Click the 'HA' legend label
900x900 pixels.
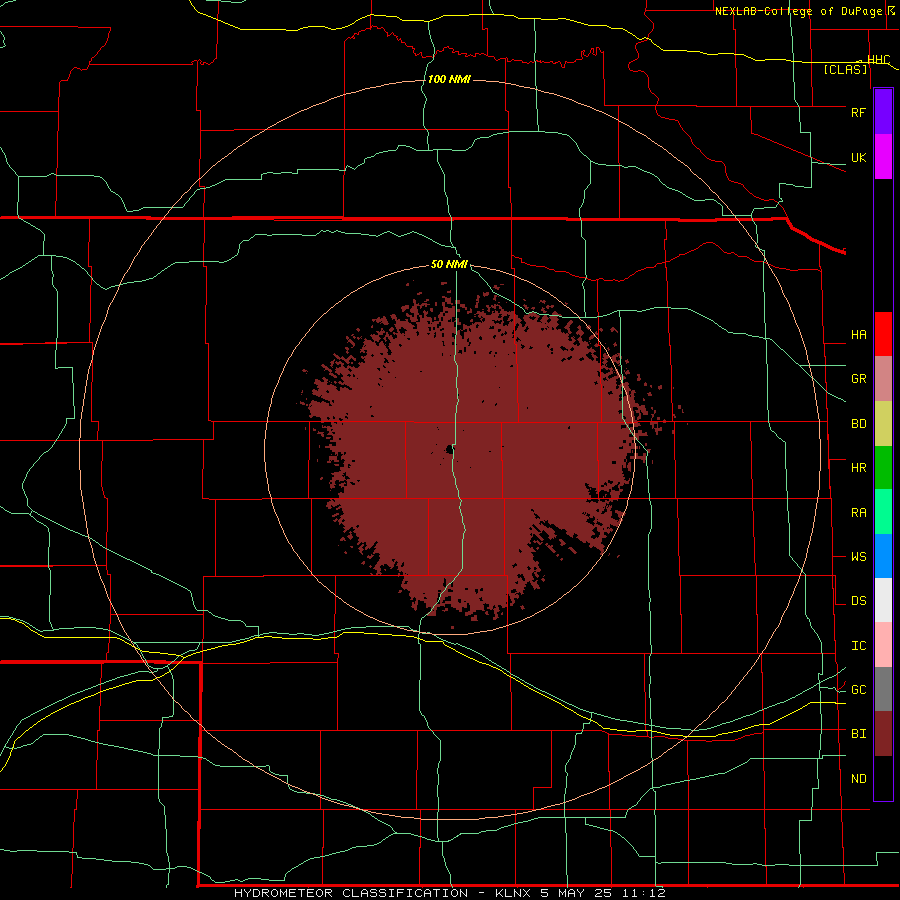[858, 334]
